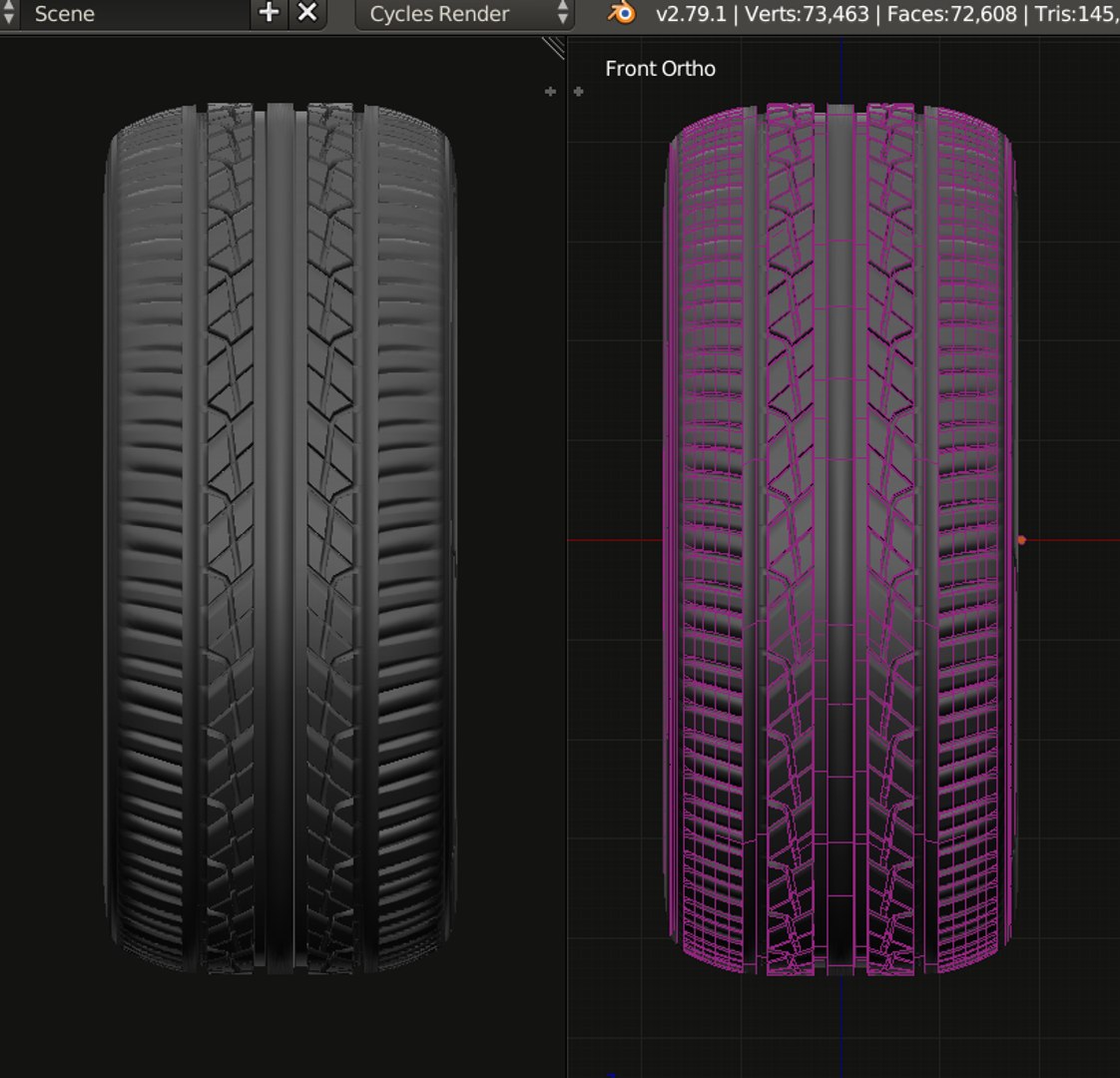Click the "Verts:73,463" statistic
Viewport: 1120px width, 1078px height.
(807, 14)
